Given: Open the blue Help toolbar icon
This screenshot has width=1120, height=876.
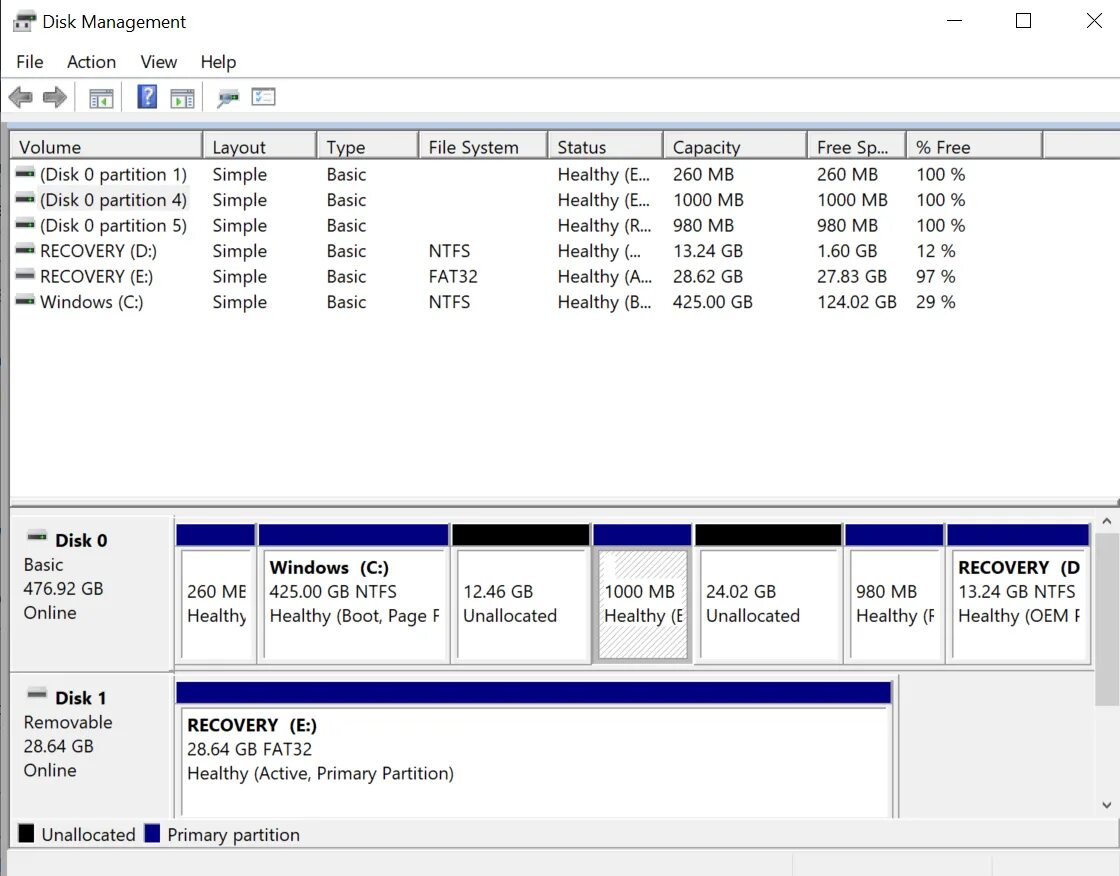Looking at the screenshot, I should 147,96.
